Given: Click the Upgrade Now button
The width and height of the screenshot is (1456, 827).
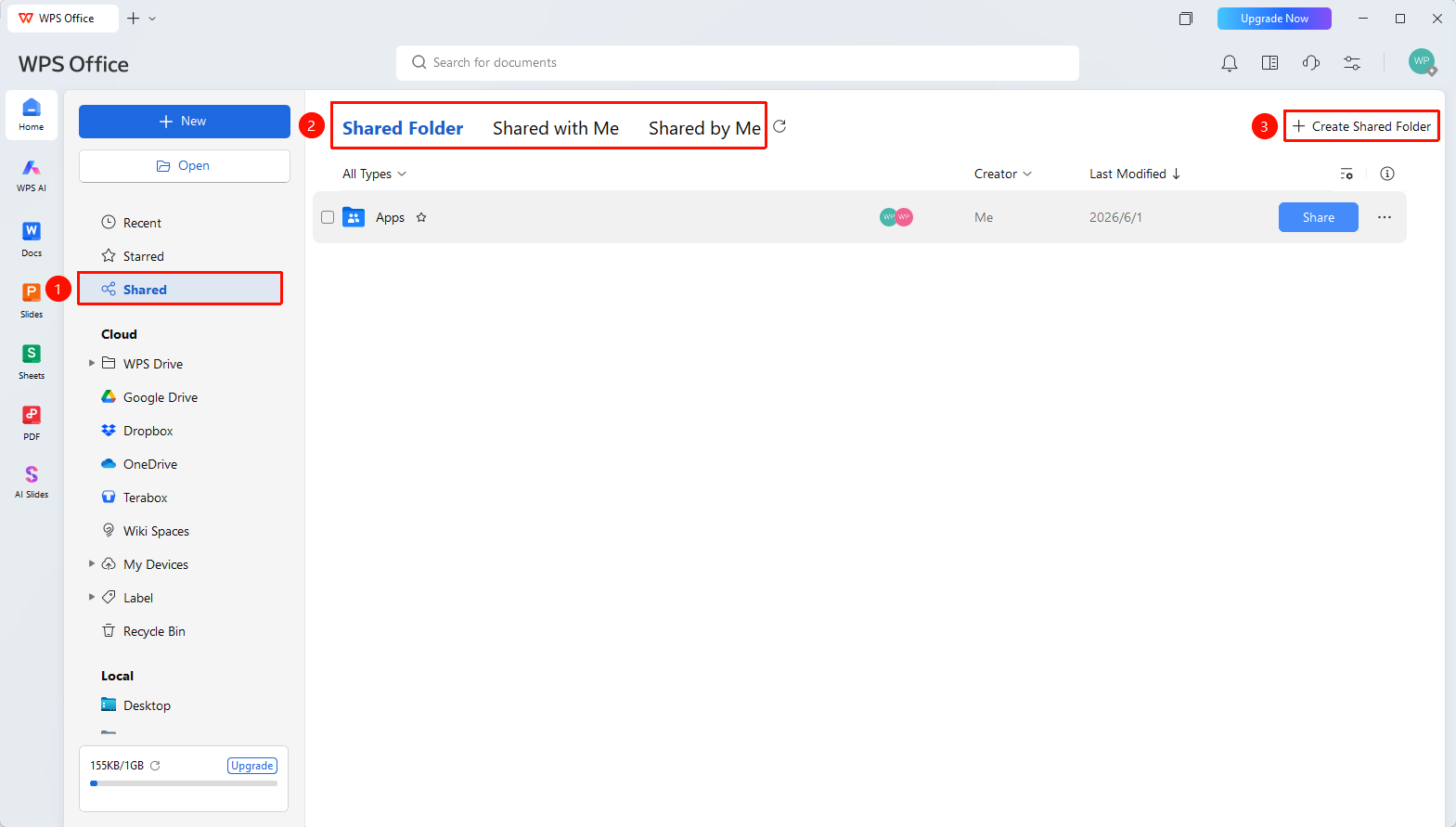Looking at the screenshot, I should coord(1274,19).
